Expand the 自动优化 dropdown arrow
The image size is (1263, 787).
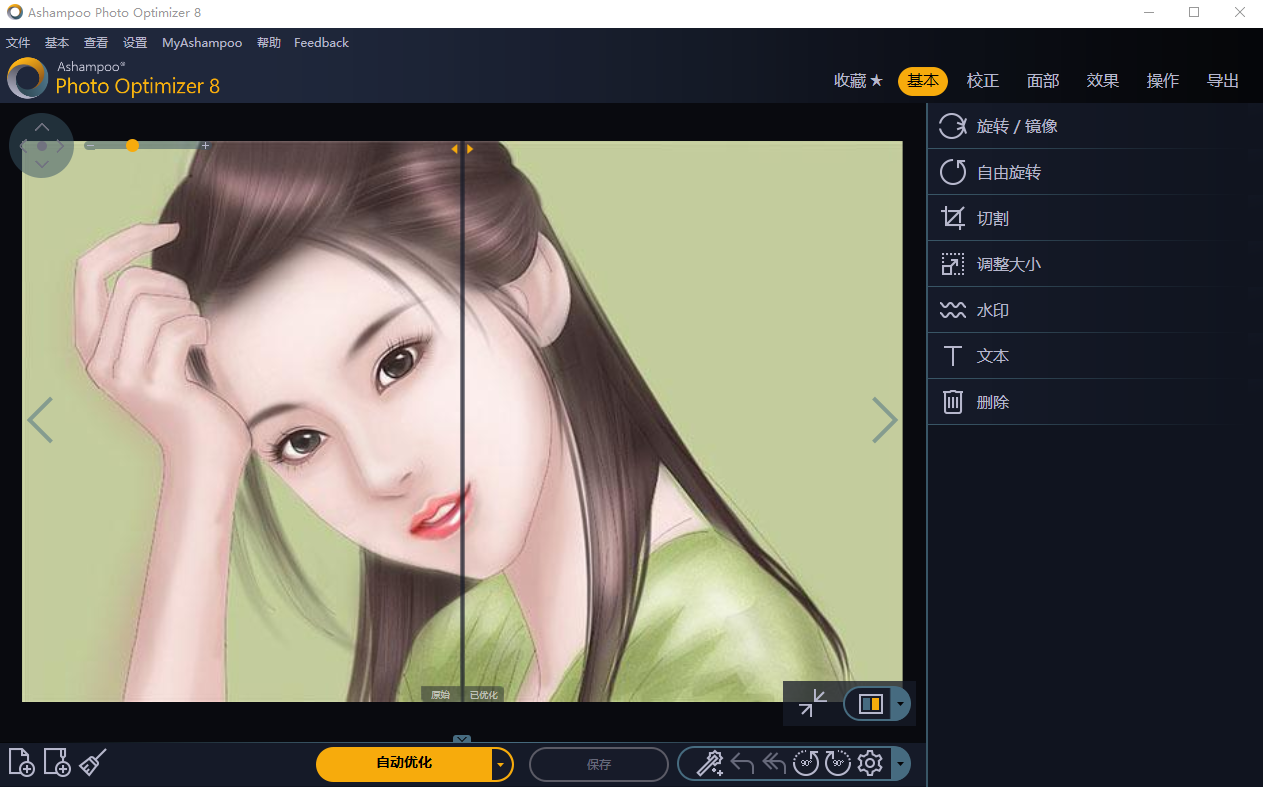coord(501,764)
